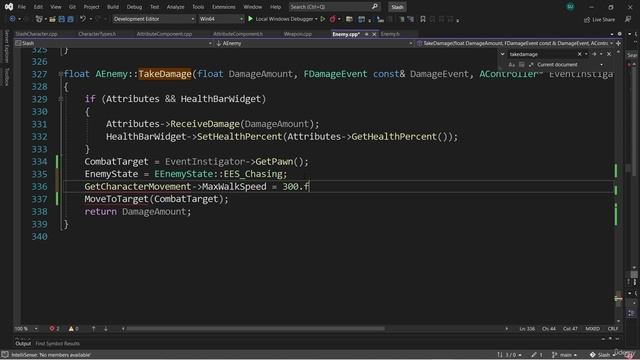Click the Save icon in toolbar

(x=62, y=19)
